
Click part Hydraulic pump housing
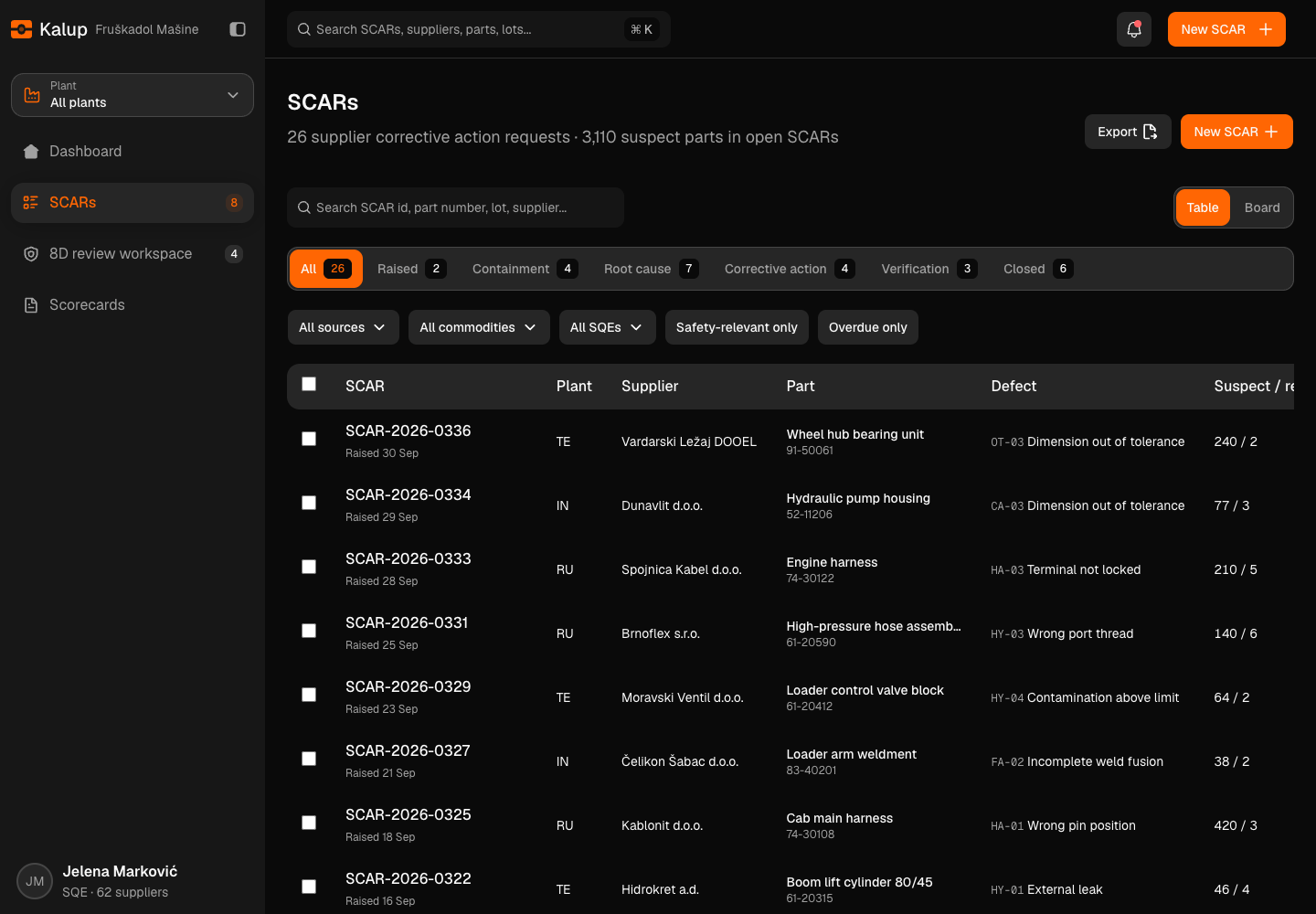(x=858, y=498)
